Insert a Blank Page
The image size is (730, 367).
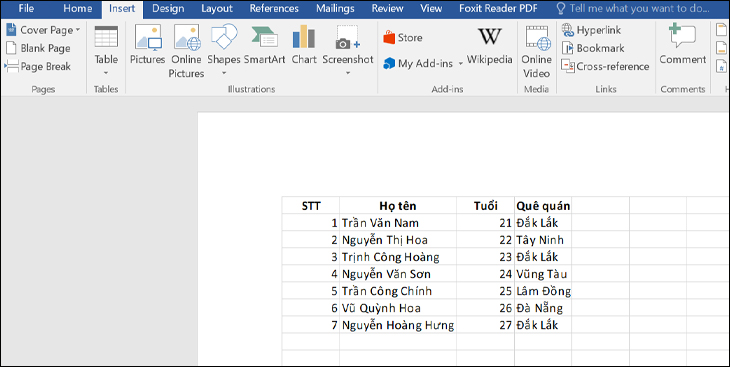pos(38,48)
